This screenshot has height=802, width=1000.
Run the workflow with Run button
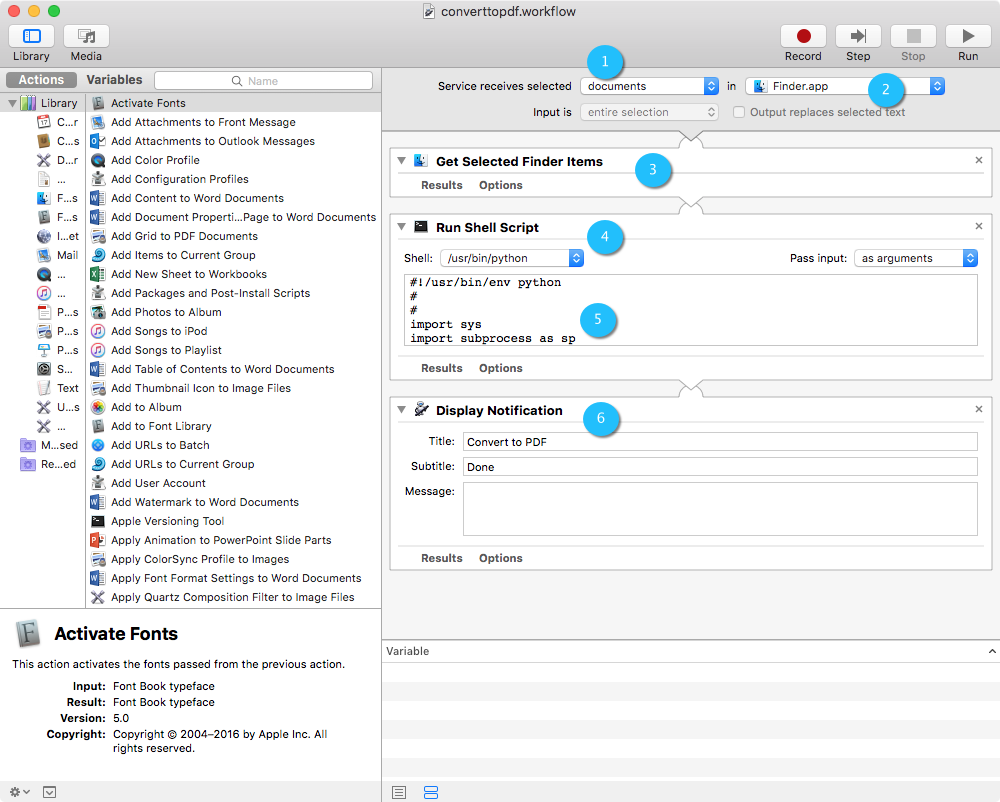(x=967, y=36)
